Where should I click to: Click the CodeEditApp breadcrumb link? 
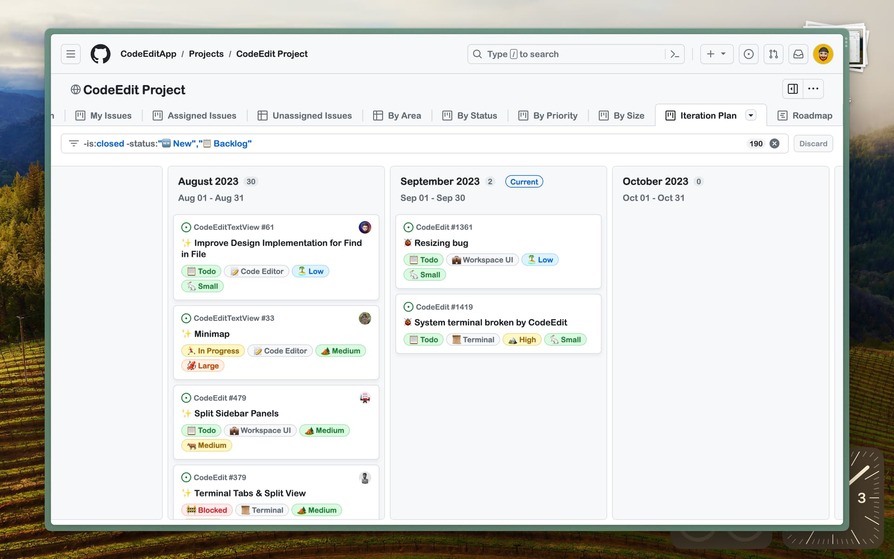pyautogui.click(x=148, y=54)
